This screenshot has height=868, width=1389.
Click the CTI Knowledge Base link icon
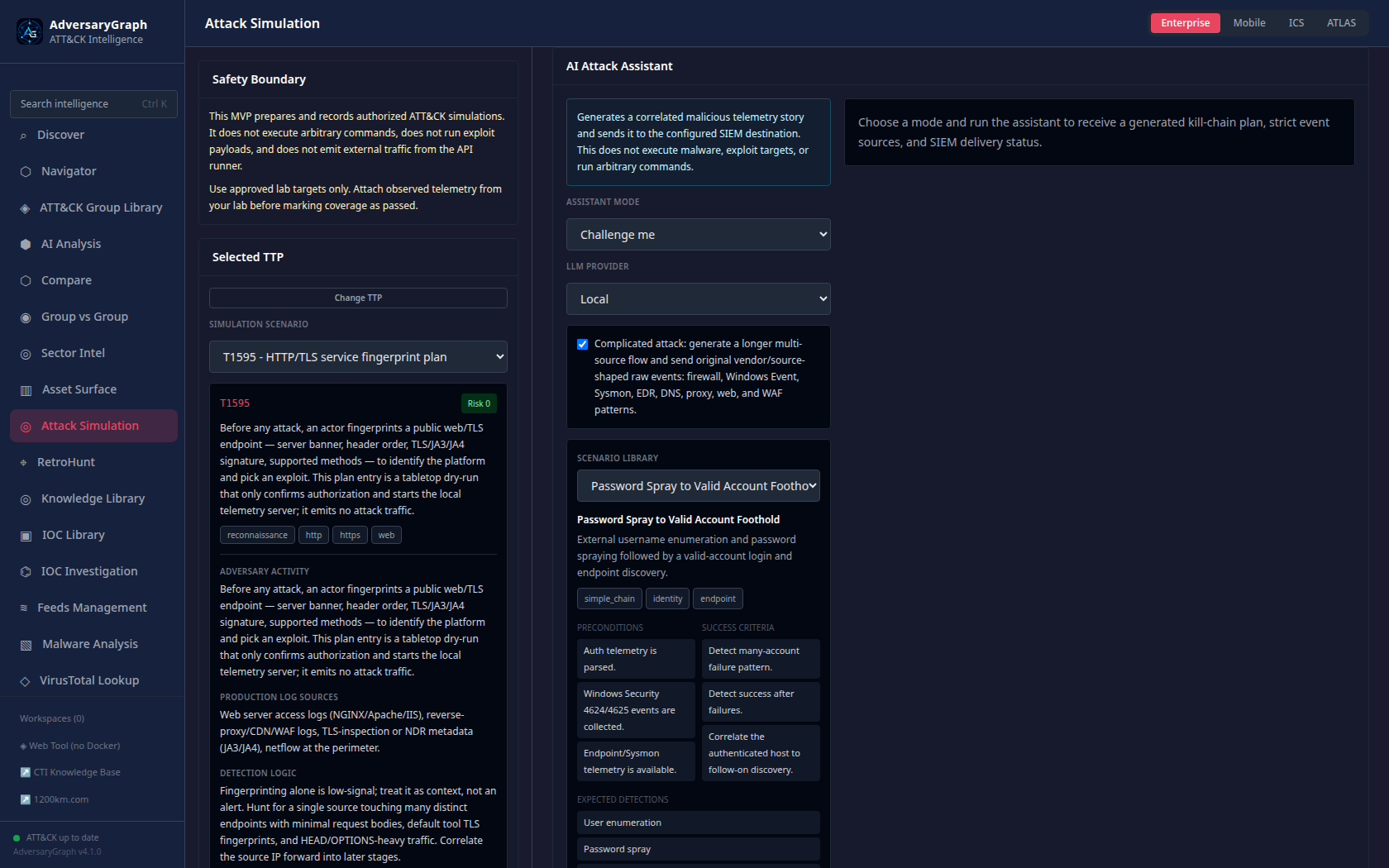pyautogui.click(x=25, y=773)
